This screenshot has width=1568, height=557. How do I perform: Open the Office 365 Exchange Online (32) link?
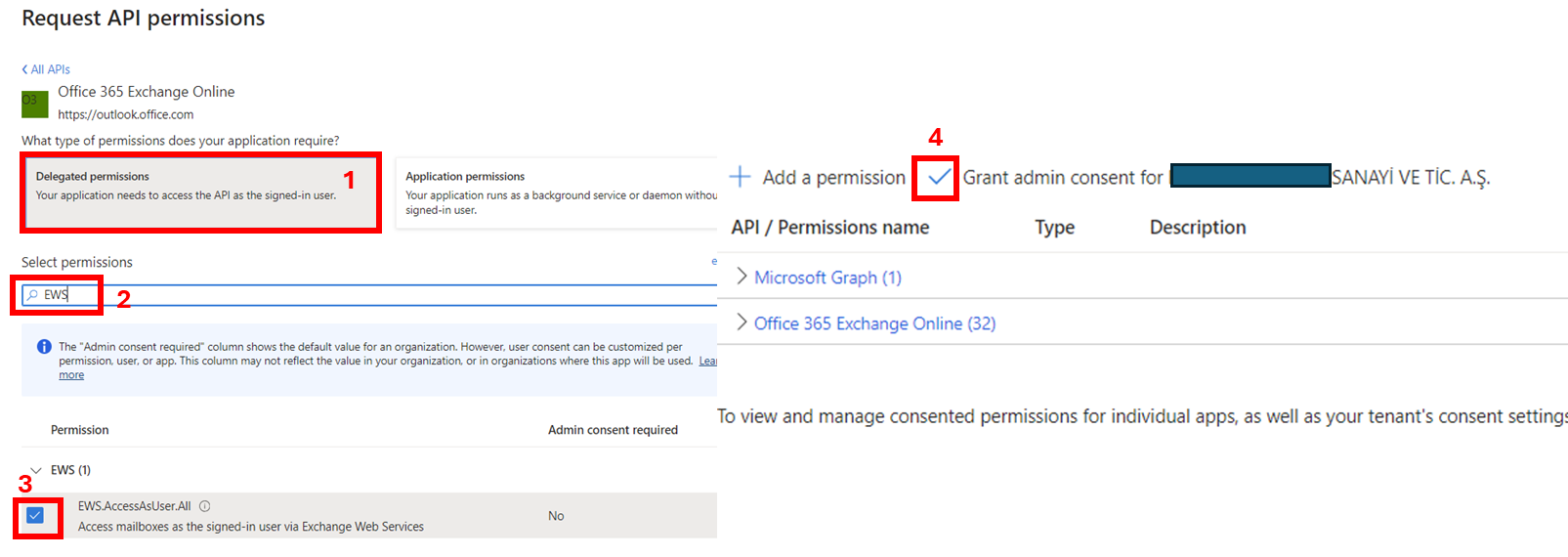[874, 323]
